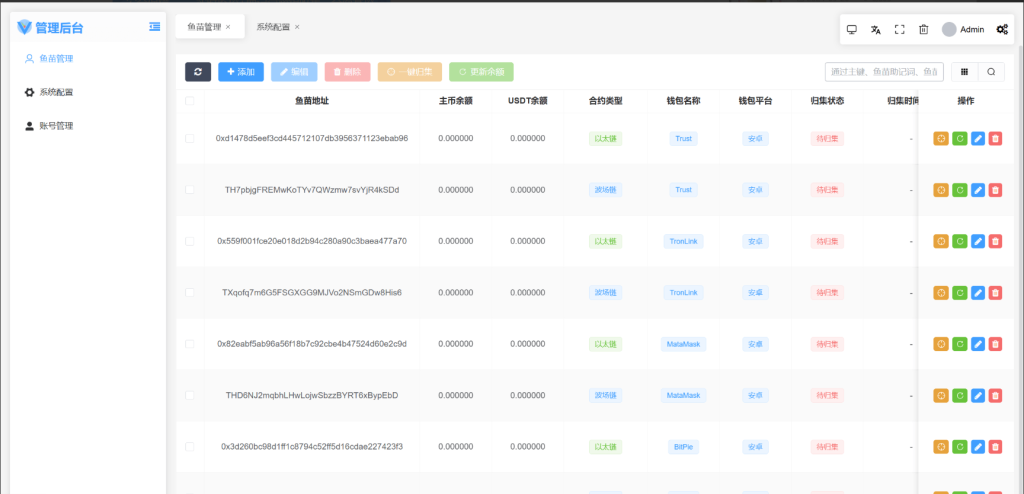Click address 0x3d260bc98d1ff1c8794c52ff5d16cdae227423f3
This screenshot has width=1024, height=494.
312,447
